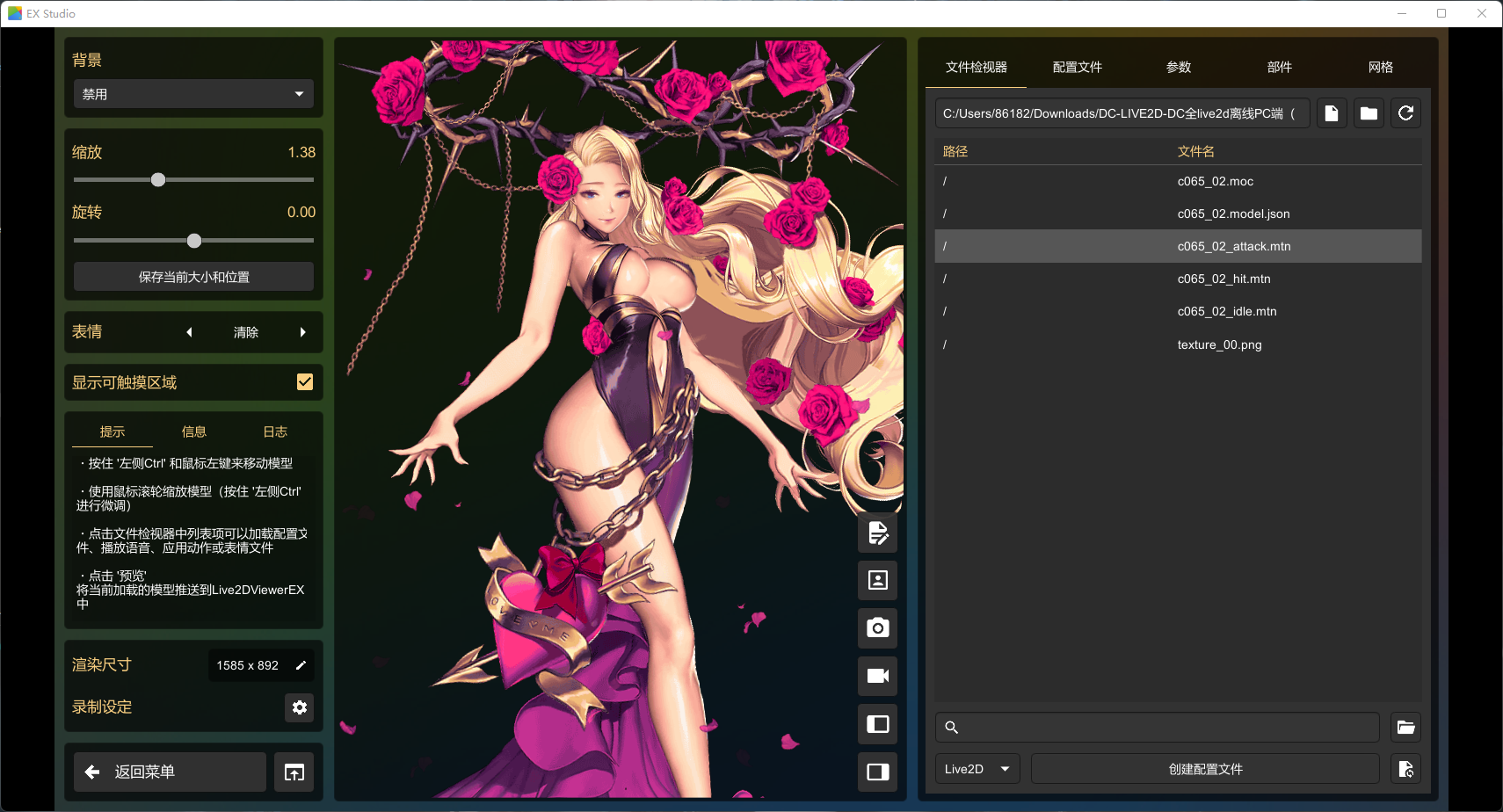Click the video record camera icon

point(877,676)
